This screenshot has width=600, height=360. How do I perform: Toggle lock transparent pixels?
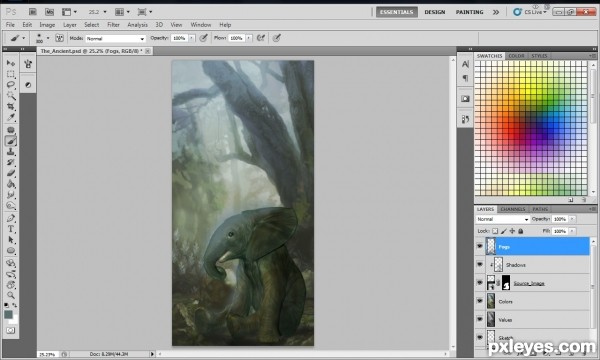click(x=495, y=231)
